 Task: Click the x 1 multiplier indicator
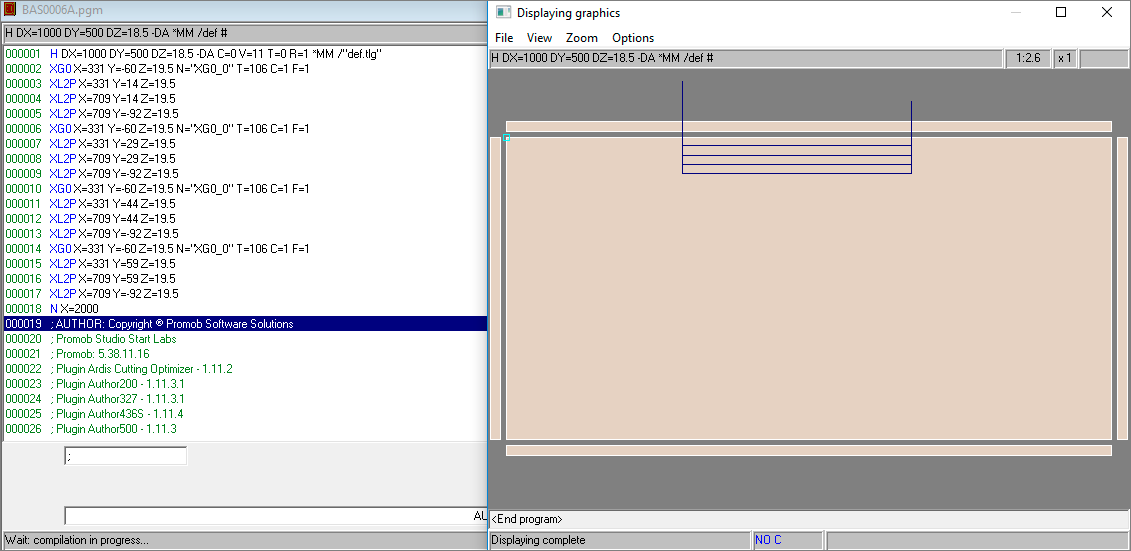tap(1065, 59)
